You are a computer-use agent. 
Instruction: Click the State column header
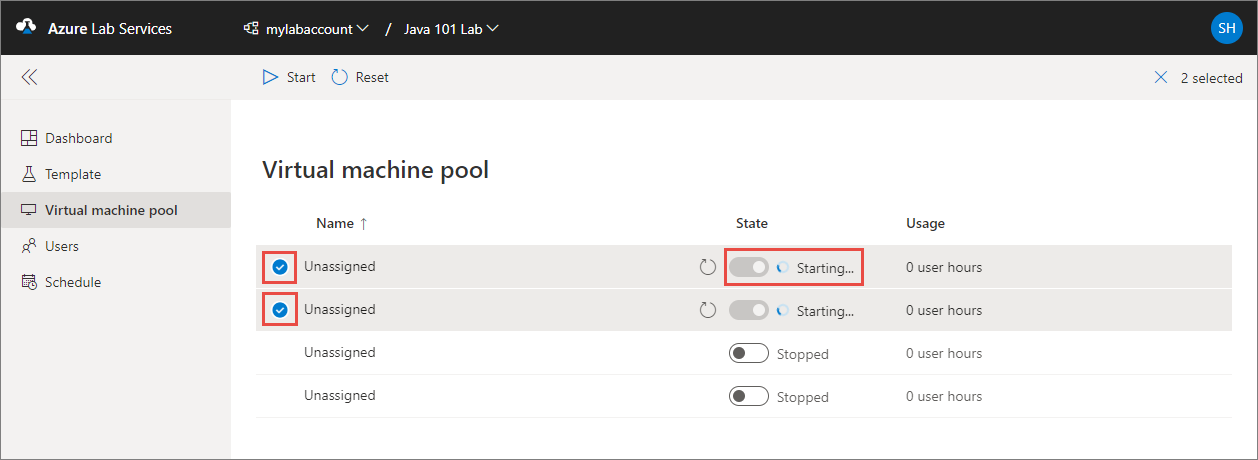[x=752, y=223]
